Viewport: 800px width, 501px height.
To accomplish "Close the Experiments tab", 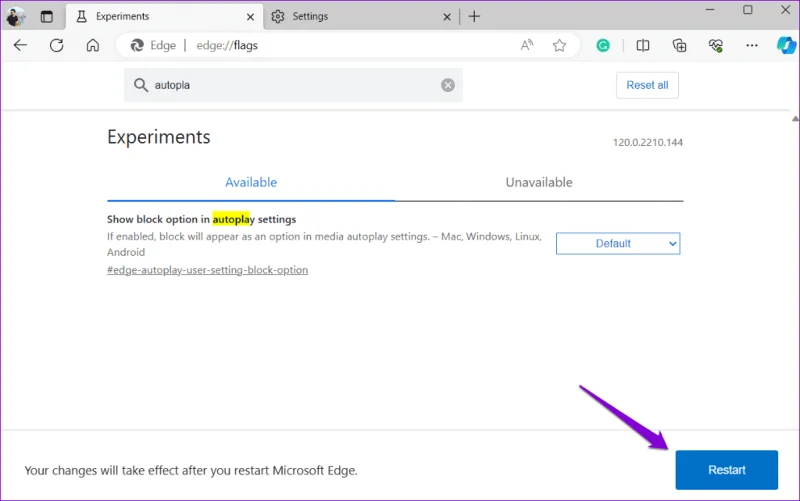I will point(250,17).
